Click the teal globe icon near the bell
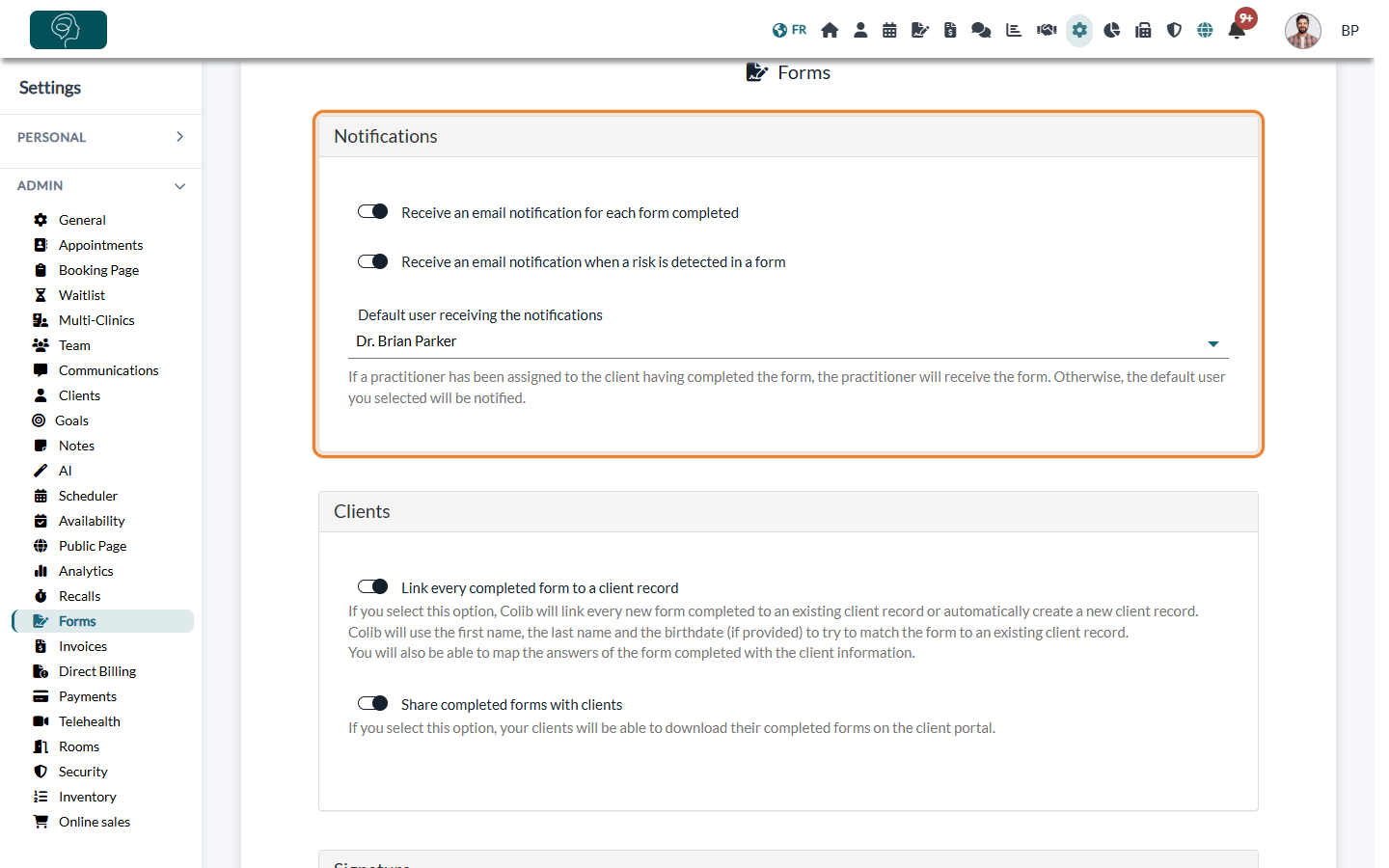Screen dimensions: 1389x868 point(1205,30)
